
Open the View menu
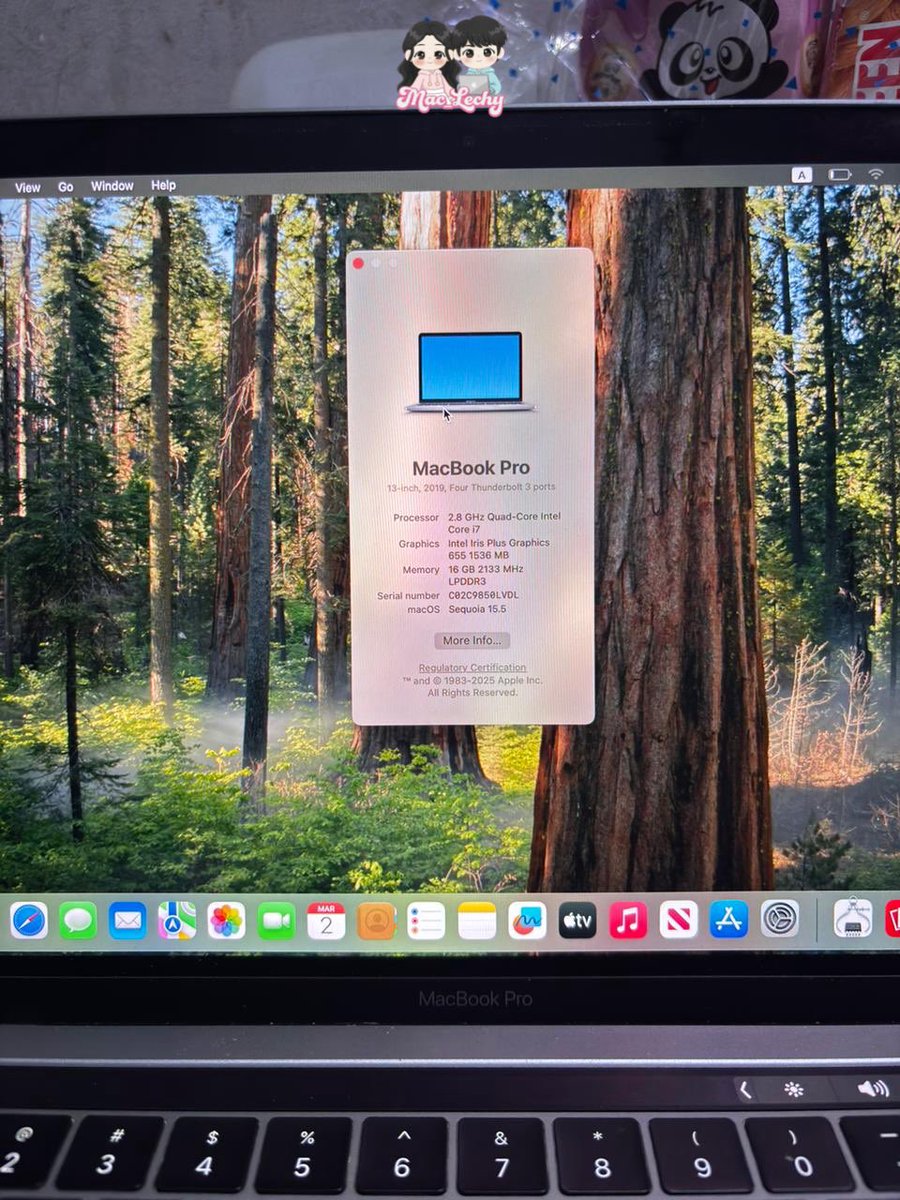coord(27,187)
